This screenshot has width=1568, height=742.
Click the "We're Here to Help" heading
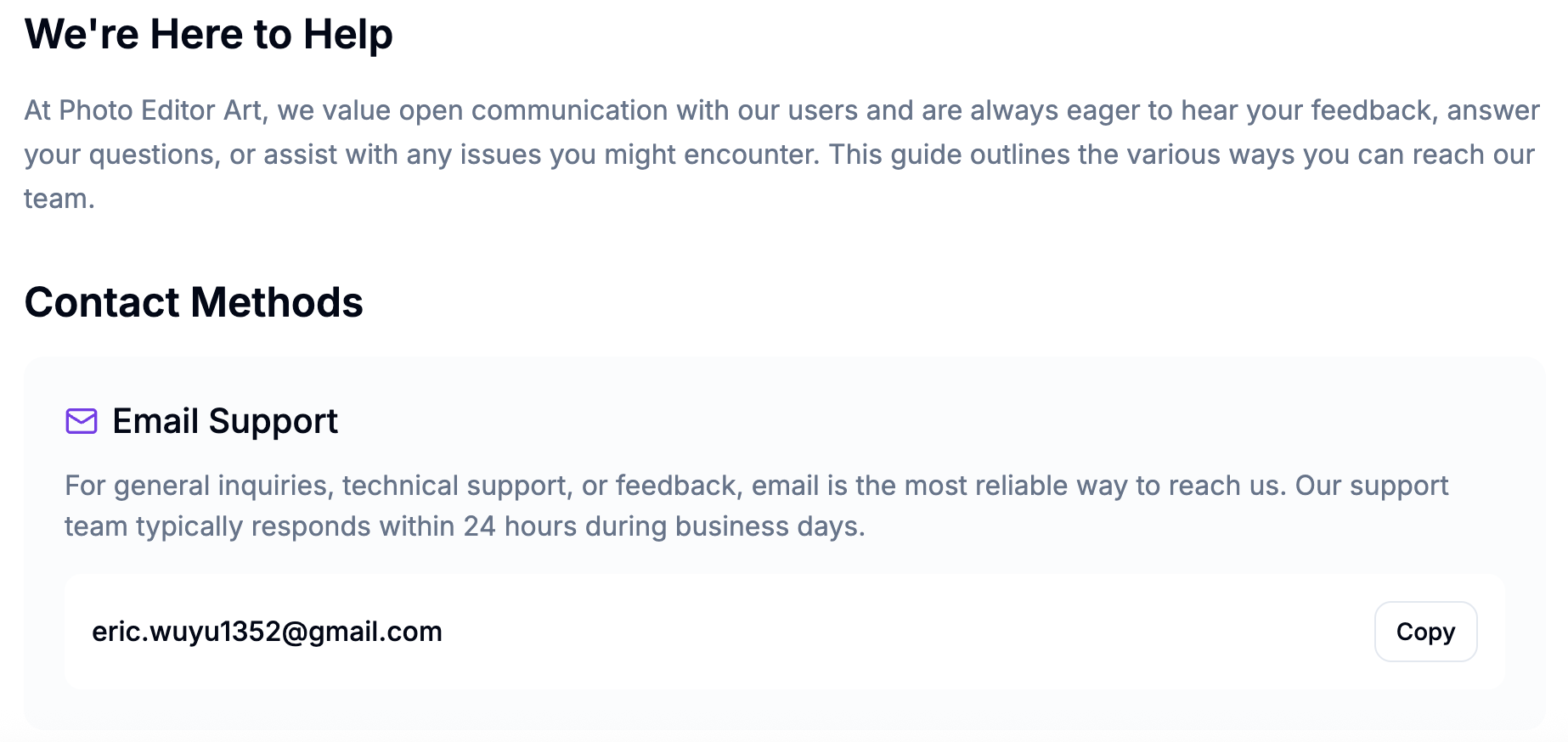coord(209,35)
